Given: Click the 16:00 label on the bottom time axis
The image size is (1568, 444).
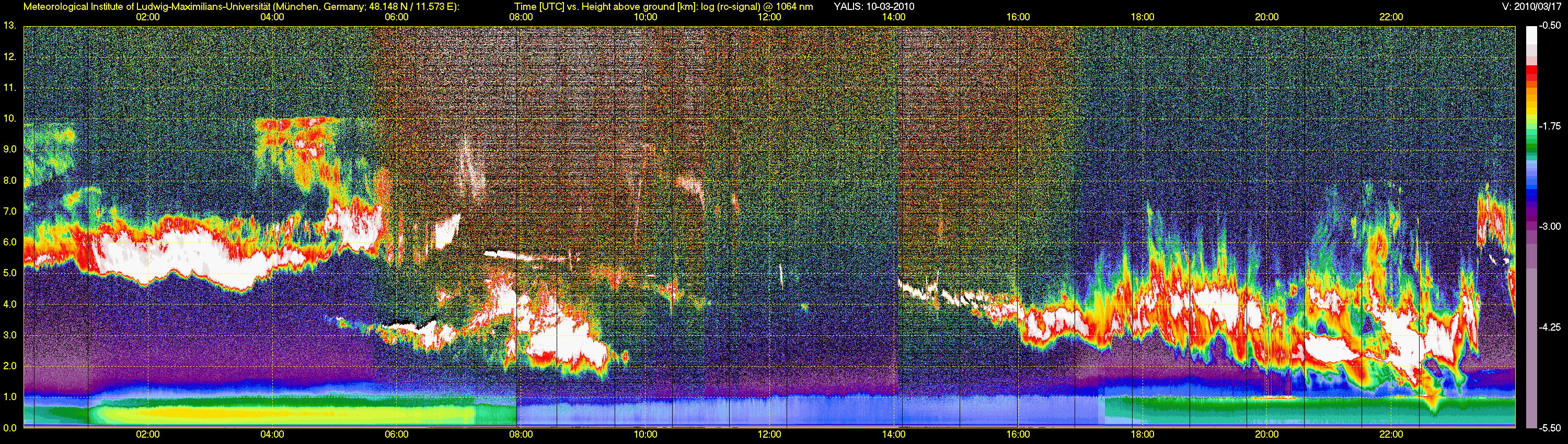Looking at the screenshot, I should point(1018,435).
